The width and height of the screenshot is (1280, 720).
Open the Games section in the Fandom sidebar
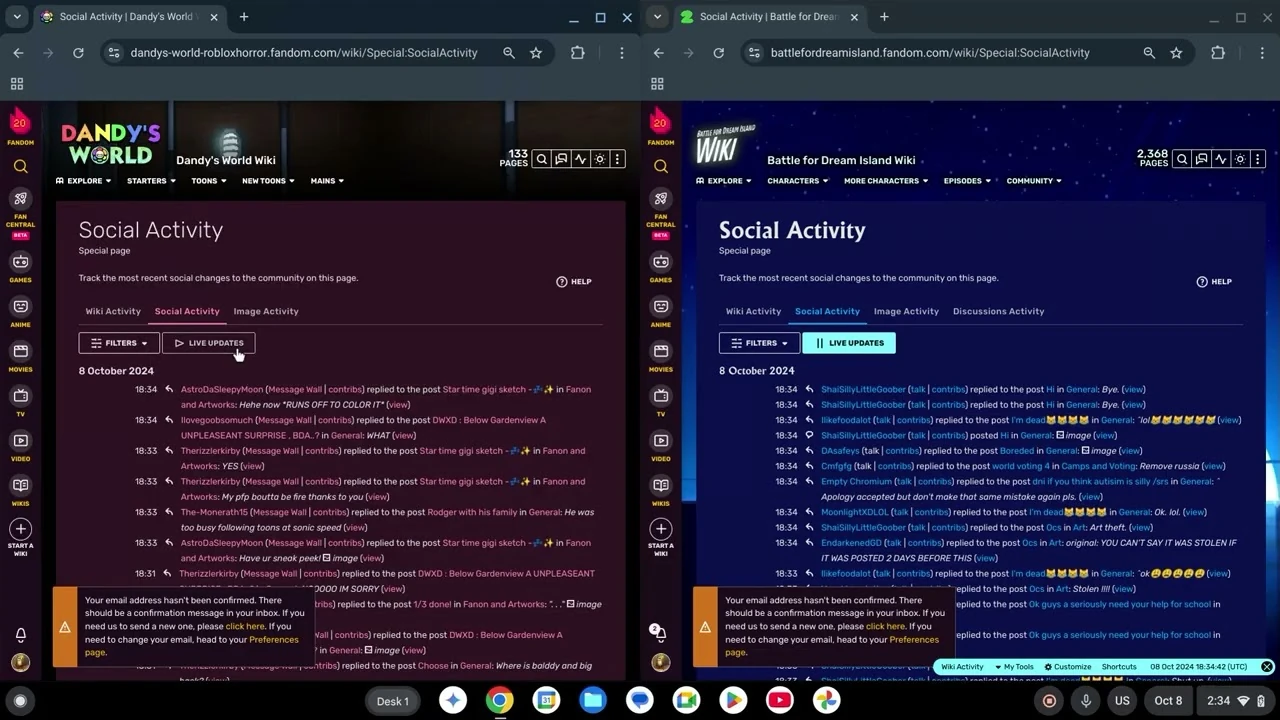point(20,262)
